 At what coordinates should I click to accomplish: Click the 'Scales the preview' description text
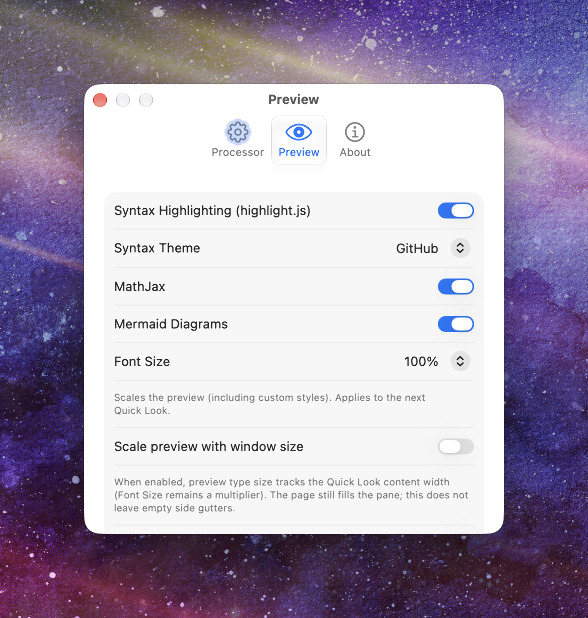pyautogui.click(x=270, y=404)
